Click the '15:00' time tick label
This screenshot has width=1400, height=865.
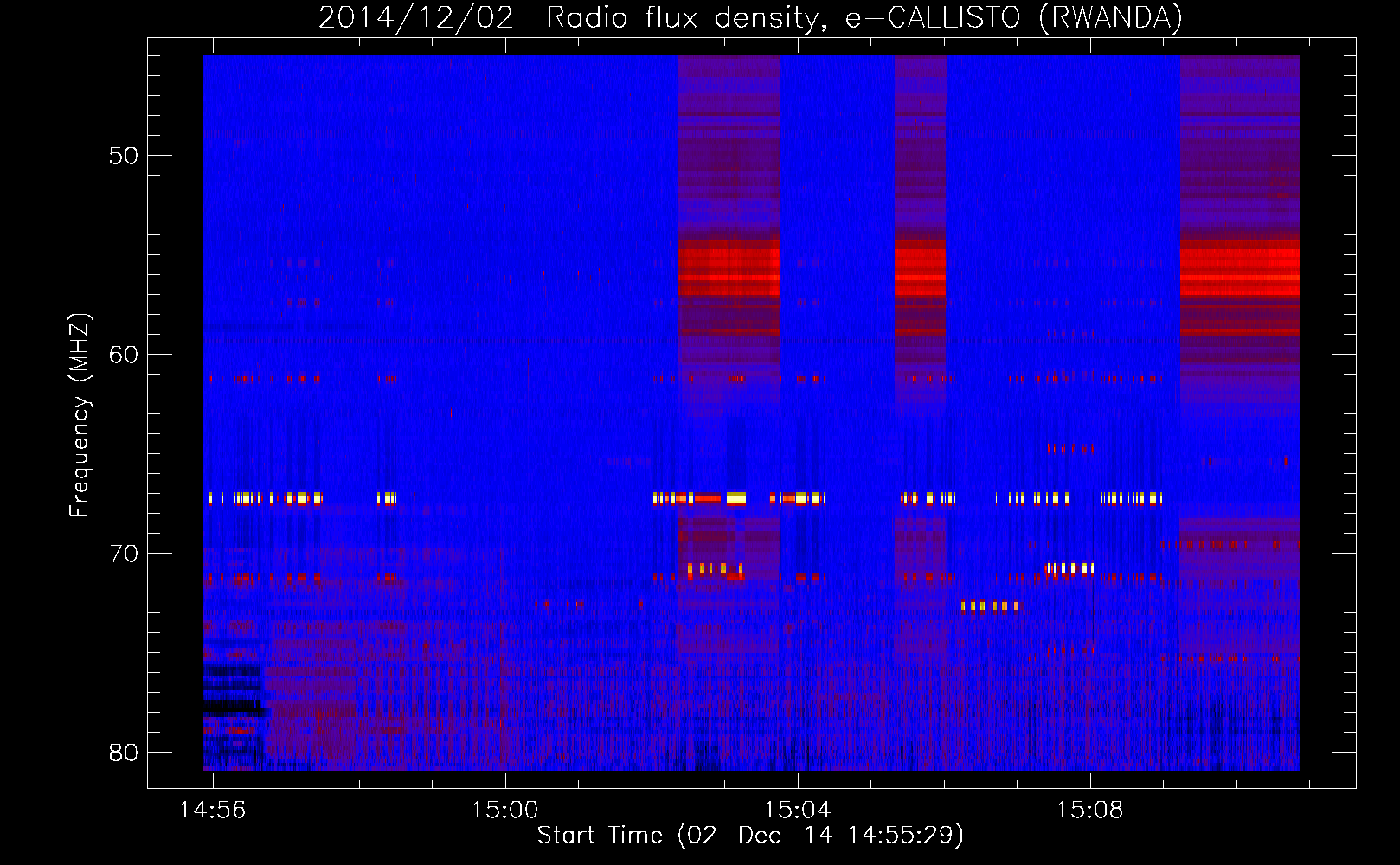(x=504, y=810)
